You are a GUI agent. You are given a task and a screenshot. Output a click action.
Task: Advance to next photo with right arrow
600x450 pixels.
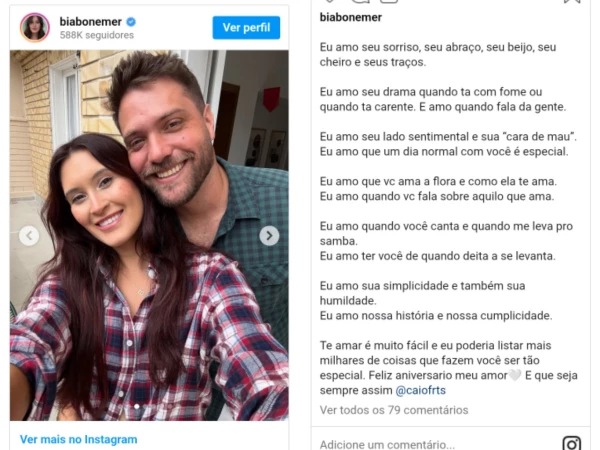pos(269,236)
